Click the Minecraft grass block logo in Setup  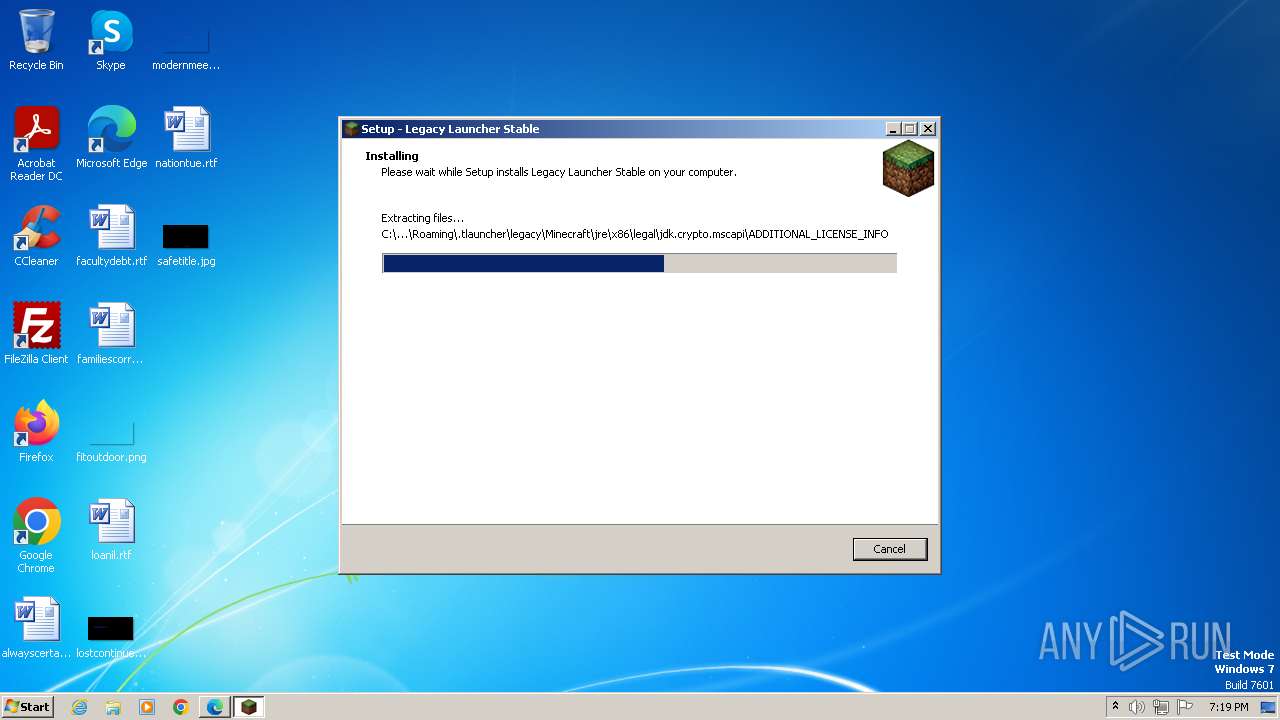tap(908, 168)
